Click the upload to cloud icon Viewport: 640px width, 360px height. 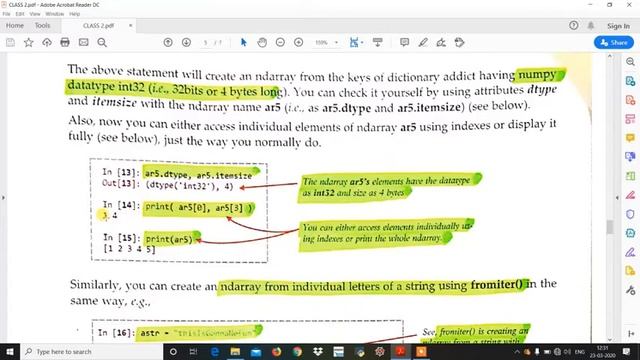(47, 42)
